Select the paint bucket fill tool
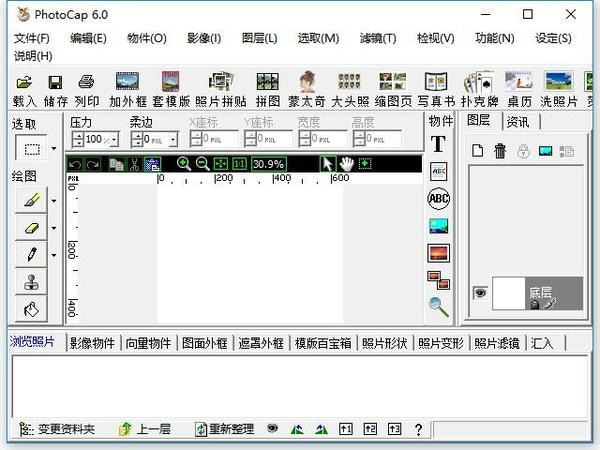This screenshot has height=450, width=600. pyautogui.click(x=31, y=309)
